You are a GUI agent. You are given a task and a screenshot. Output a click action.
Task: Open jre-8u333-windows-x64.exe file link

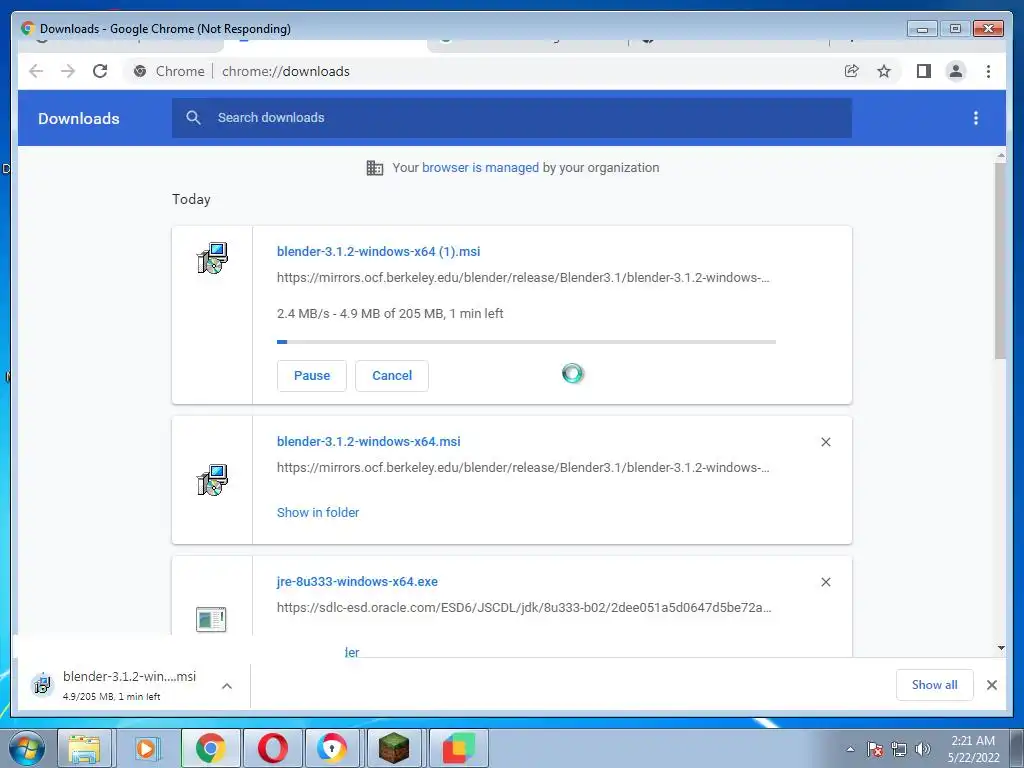click(357, 581)
